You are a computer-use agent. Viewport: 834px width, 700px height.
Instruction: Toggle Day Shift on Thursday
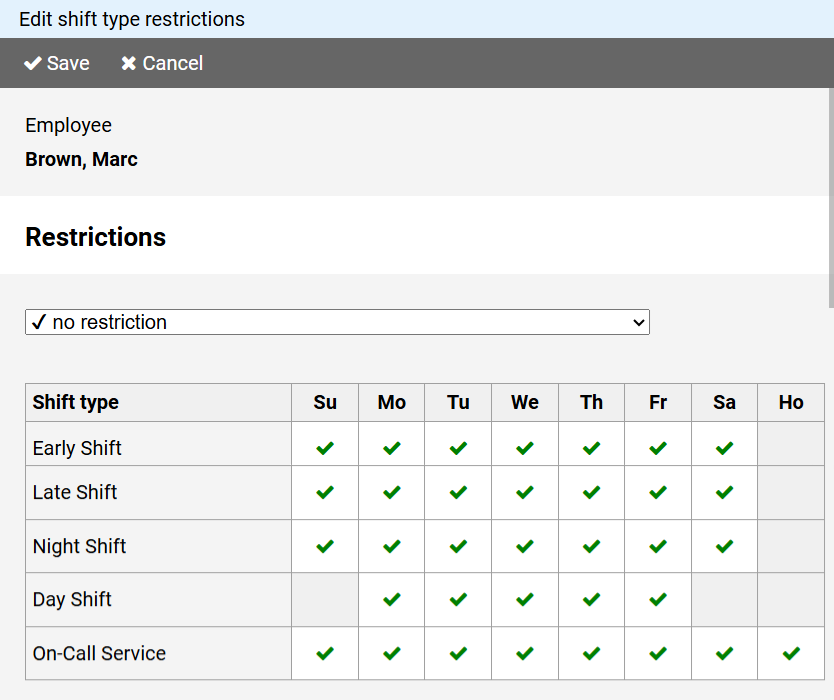[591, 599]
